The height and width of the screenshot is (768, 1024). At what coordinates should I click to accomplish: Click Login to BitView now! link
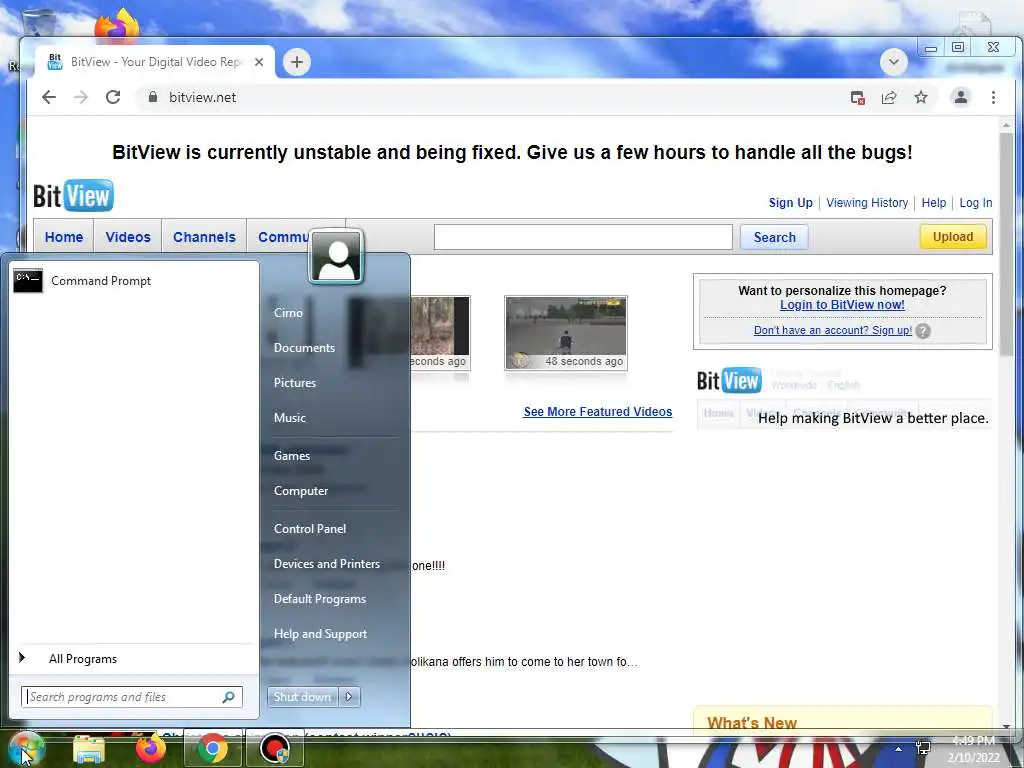[842, 305]
